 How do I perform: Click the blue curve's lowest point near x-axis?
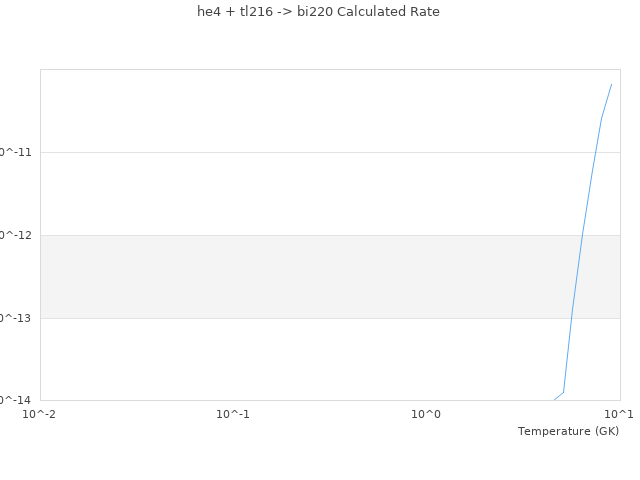555,400
